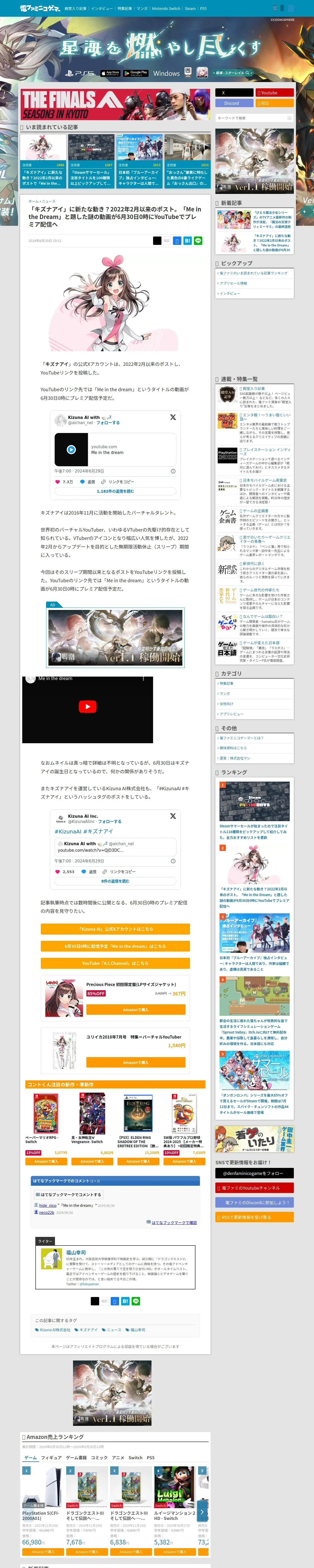Click 電ファミニコゲーマーとは？ sidebar link
This screenshot has width=314, height=1568.
242,738
